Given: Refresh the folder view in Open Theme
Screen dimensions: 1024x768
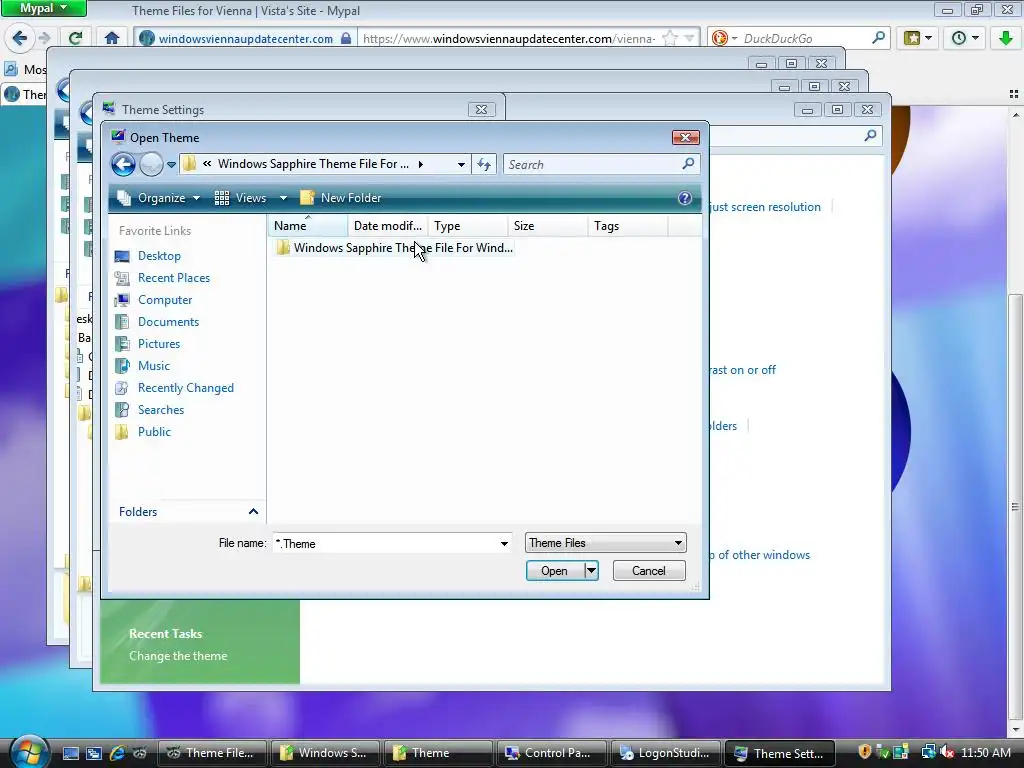Looking at the screenshot, I should click(x=484, y=165).
